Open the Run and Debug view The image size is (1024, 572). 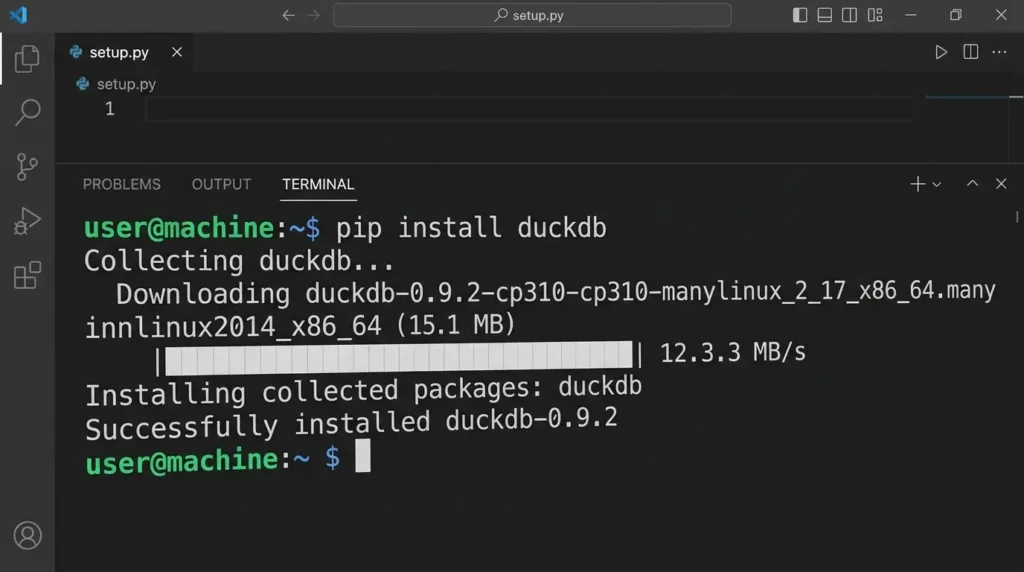tap(27, 221)
